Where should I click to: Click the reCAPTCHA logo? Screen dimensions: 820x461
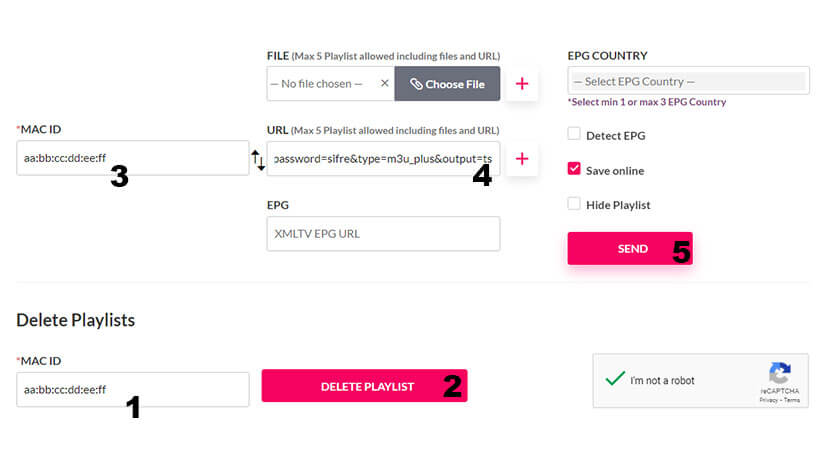[779, 372]
